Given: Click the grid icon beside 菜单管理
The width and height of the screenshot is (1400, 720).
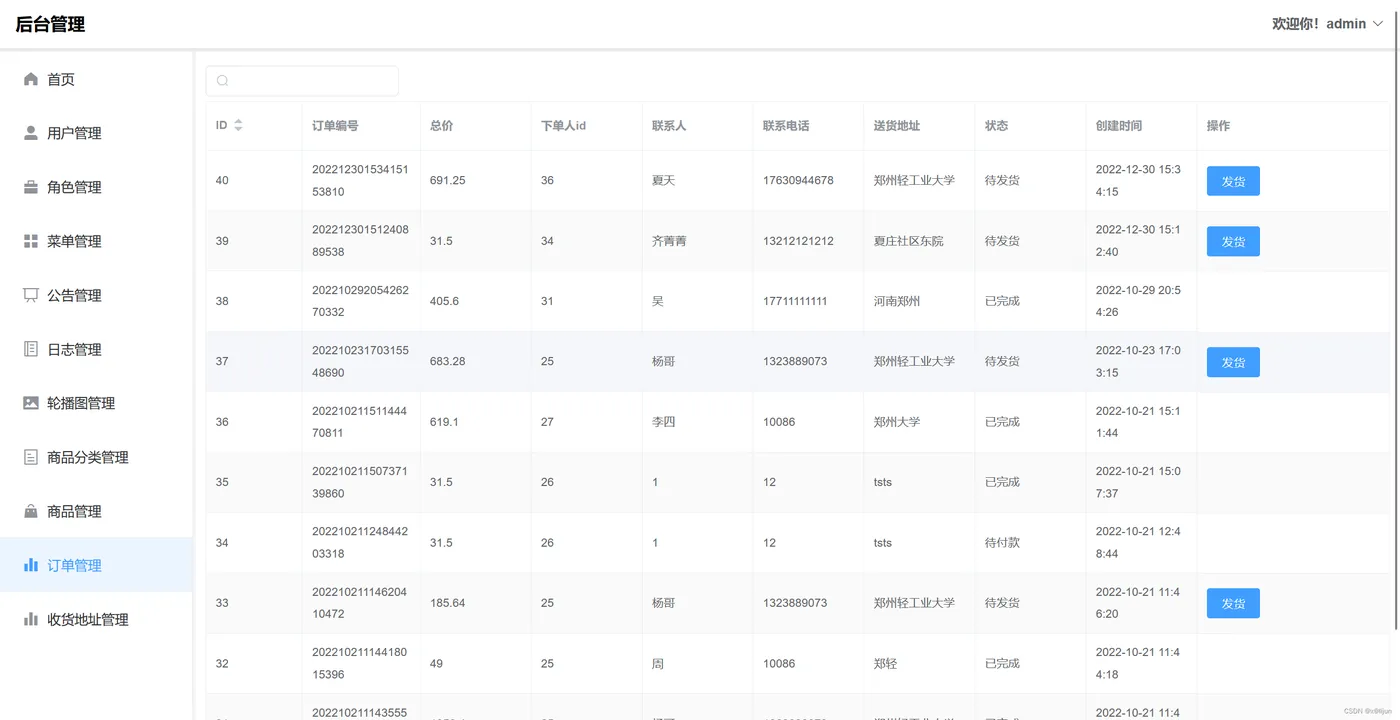Looking at the screenshot, I should (x=31, y=241).
